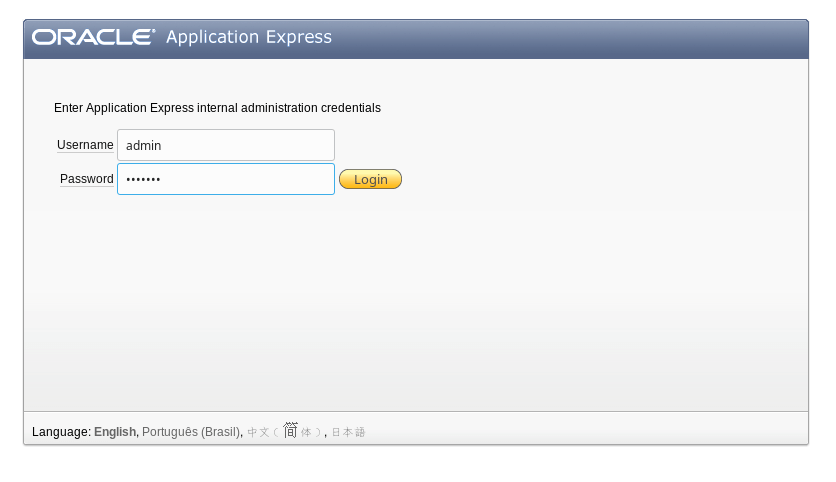
Task: Click the "Language:" label in footer
Action: pos(61,432)
